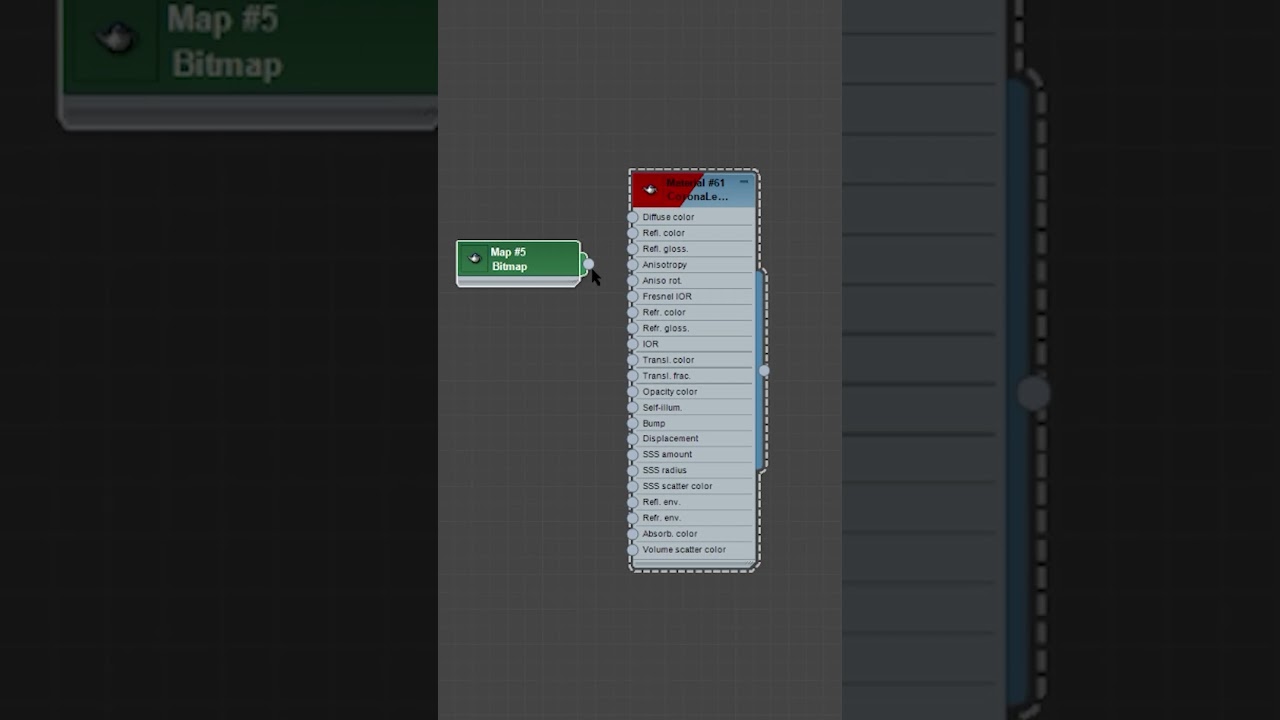
Task: Click the Material #61 node output socket
Action: [764, 370]
